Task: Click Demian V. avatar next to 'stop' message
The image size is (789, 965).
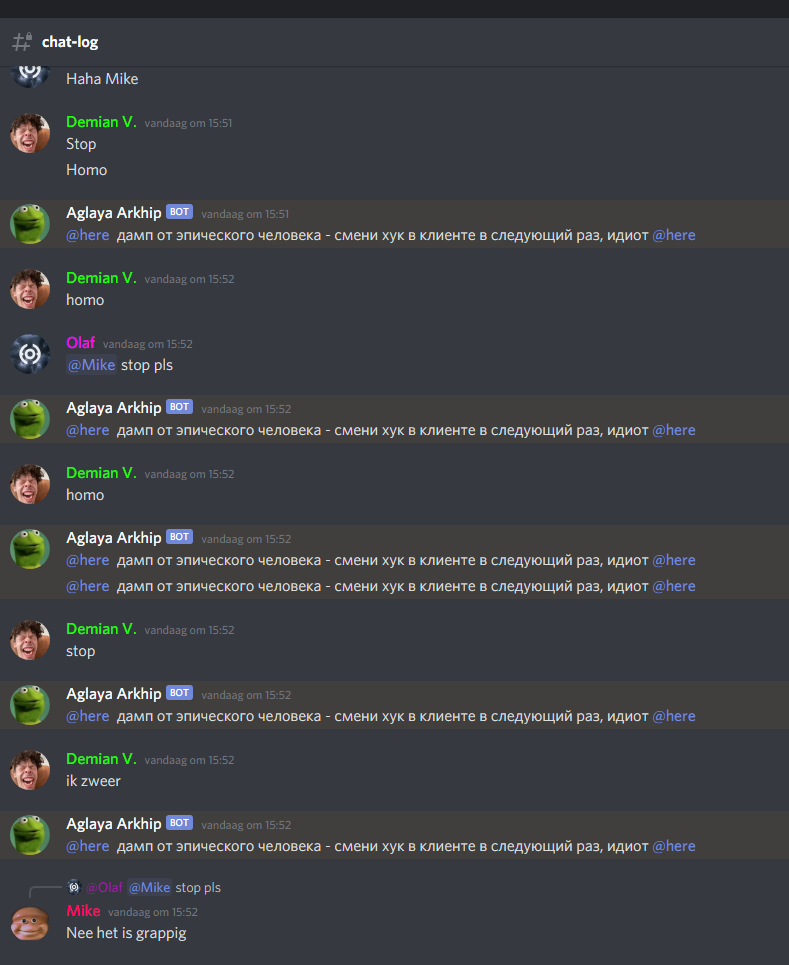Action: click(x=30, y=640)
